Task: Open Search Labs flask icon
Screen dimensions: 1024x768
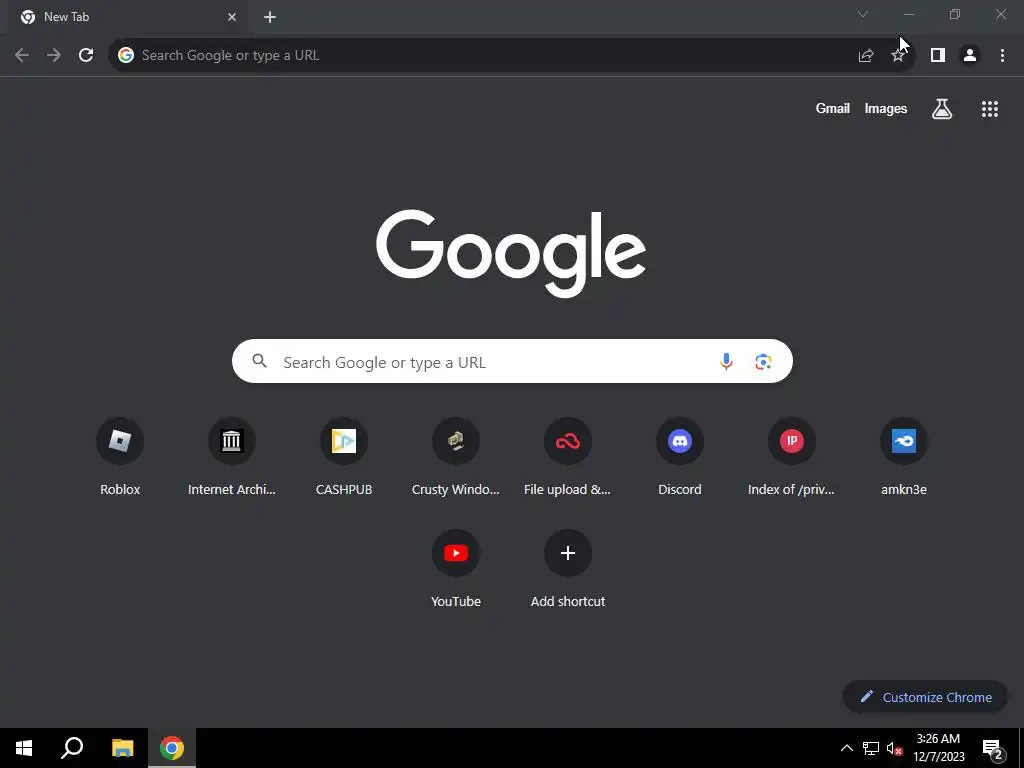Action: [942, 108]
